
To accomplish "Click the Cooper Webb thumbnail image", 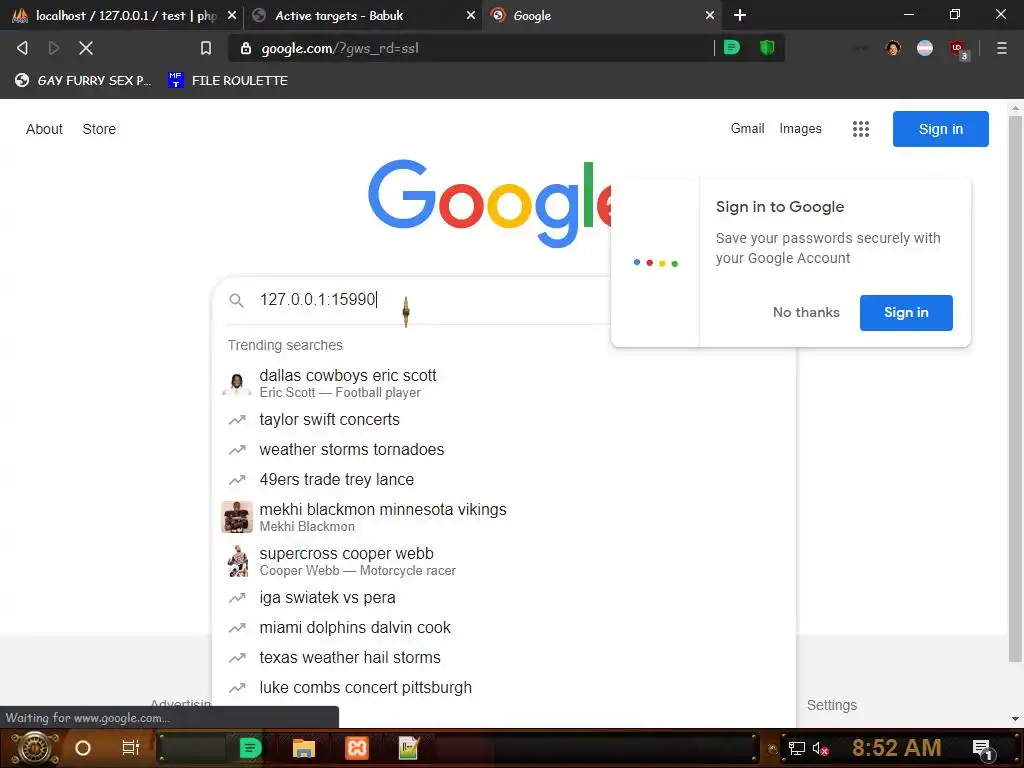I will coord(236,561).
